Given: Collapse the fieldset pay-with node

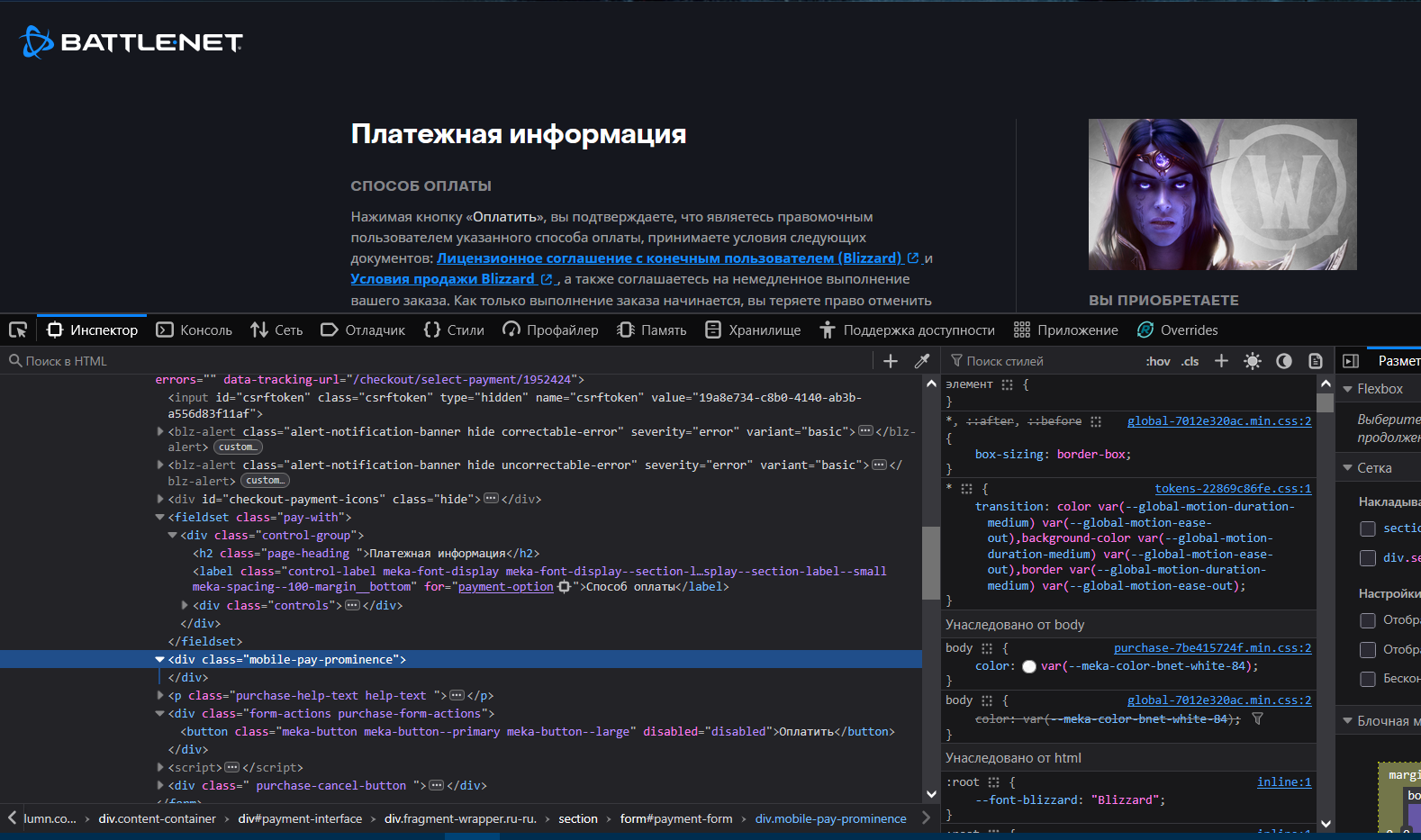Looking at the screenshot, I should tap(160, 517).
